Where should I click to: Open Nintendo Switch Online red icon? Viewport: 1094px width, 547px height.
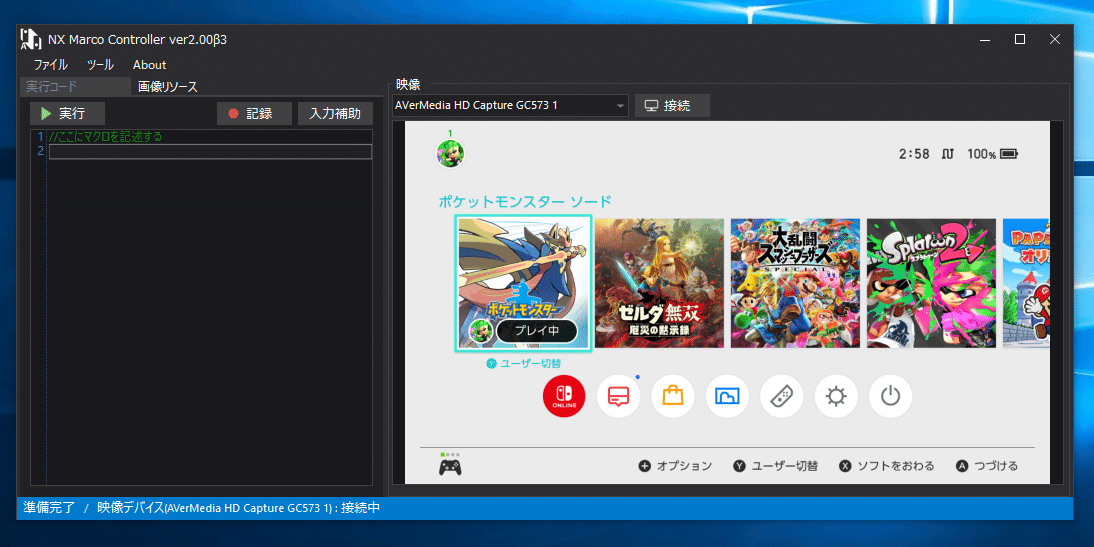(564, 397)
